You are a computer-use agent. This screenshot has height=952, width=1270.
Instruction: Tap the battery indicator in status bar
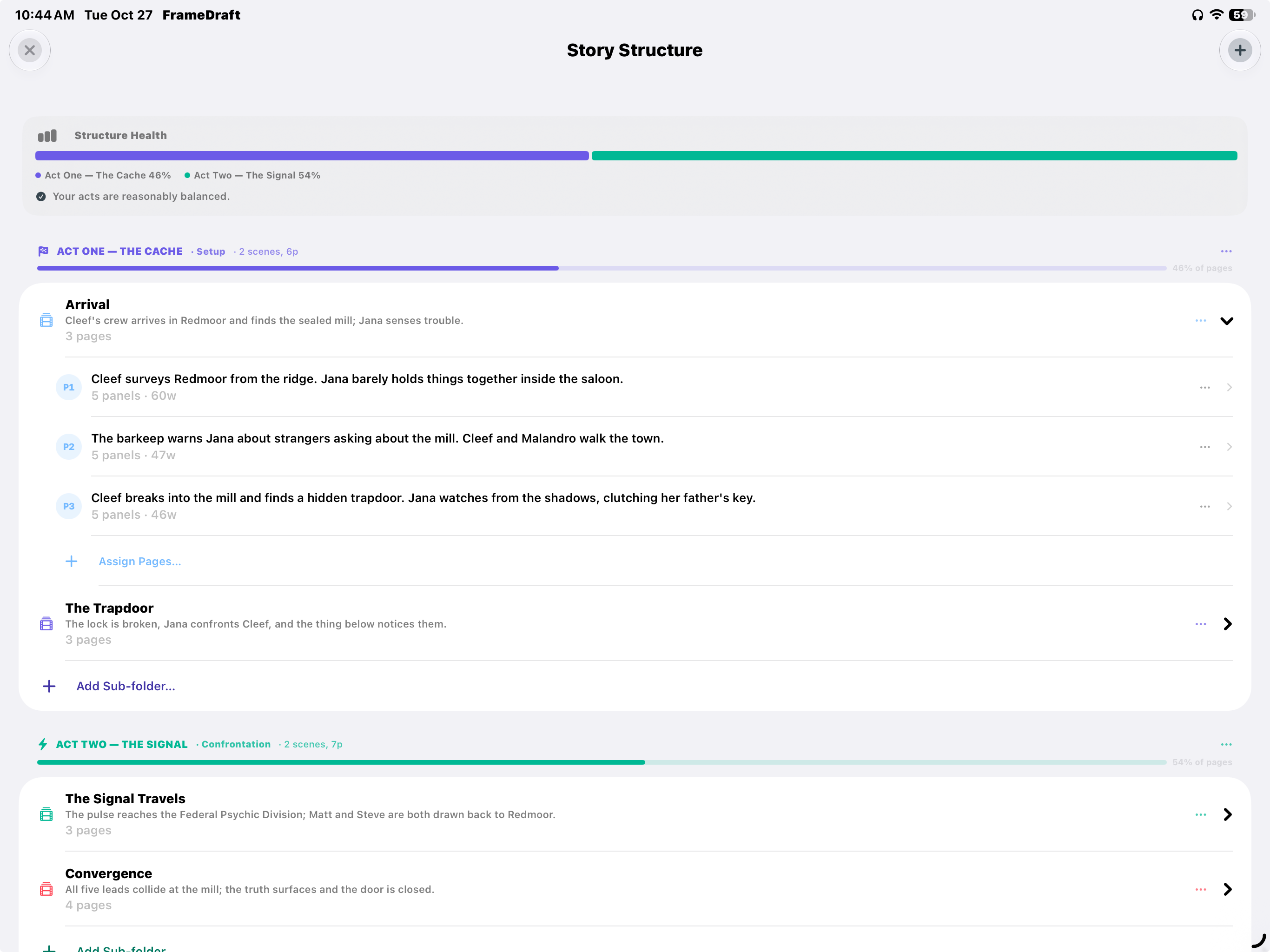(1241, 15)
